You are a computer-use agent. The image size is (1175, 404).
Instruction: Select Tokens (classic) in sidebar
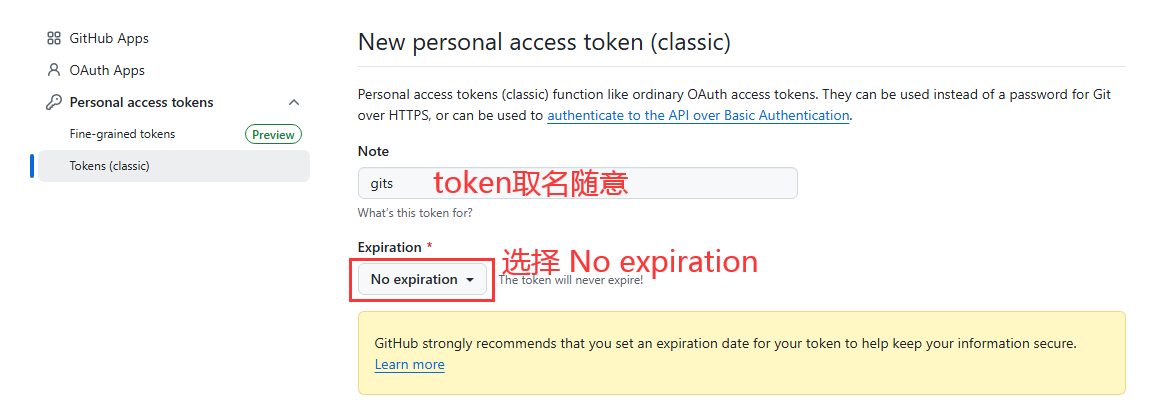(109, 166)
